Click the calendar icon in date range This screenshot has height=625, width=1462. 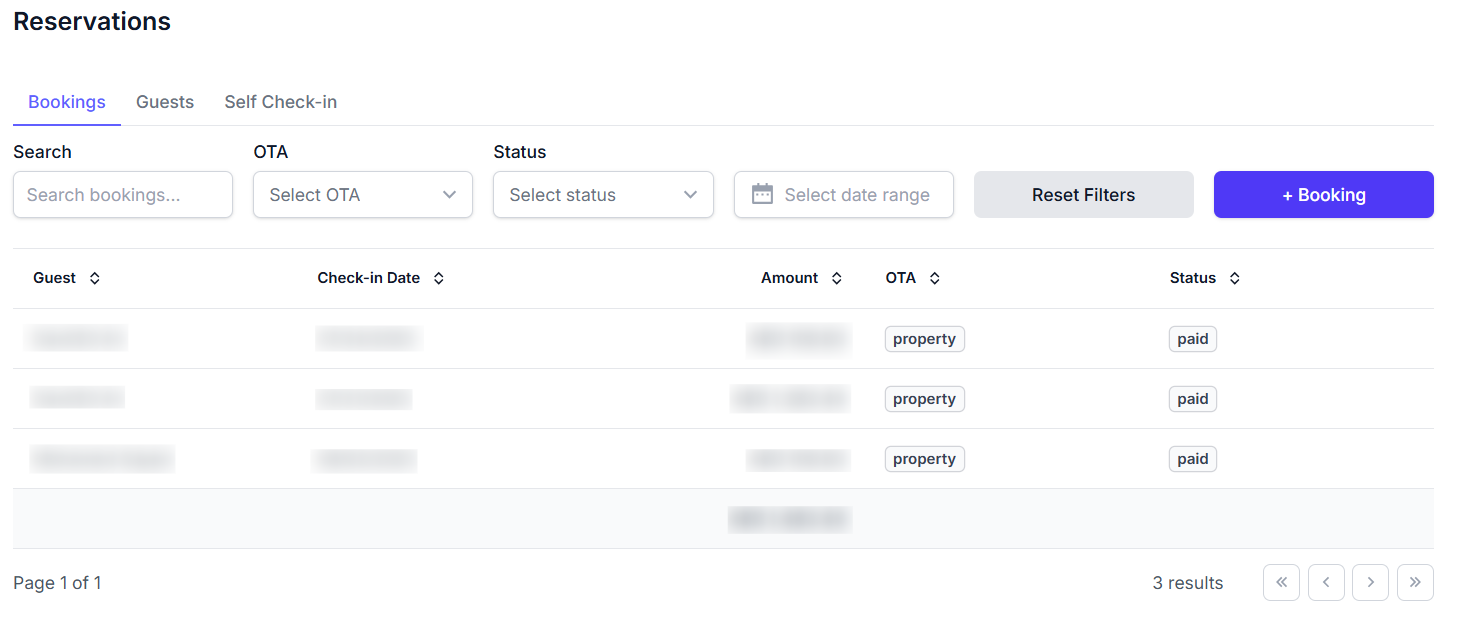762,195
